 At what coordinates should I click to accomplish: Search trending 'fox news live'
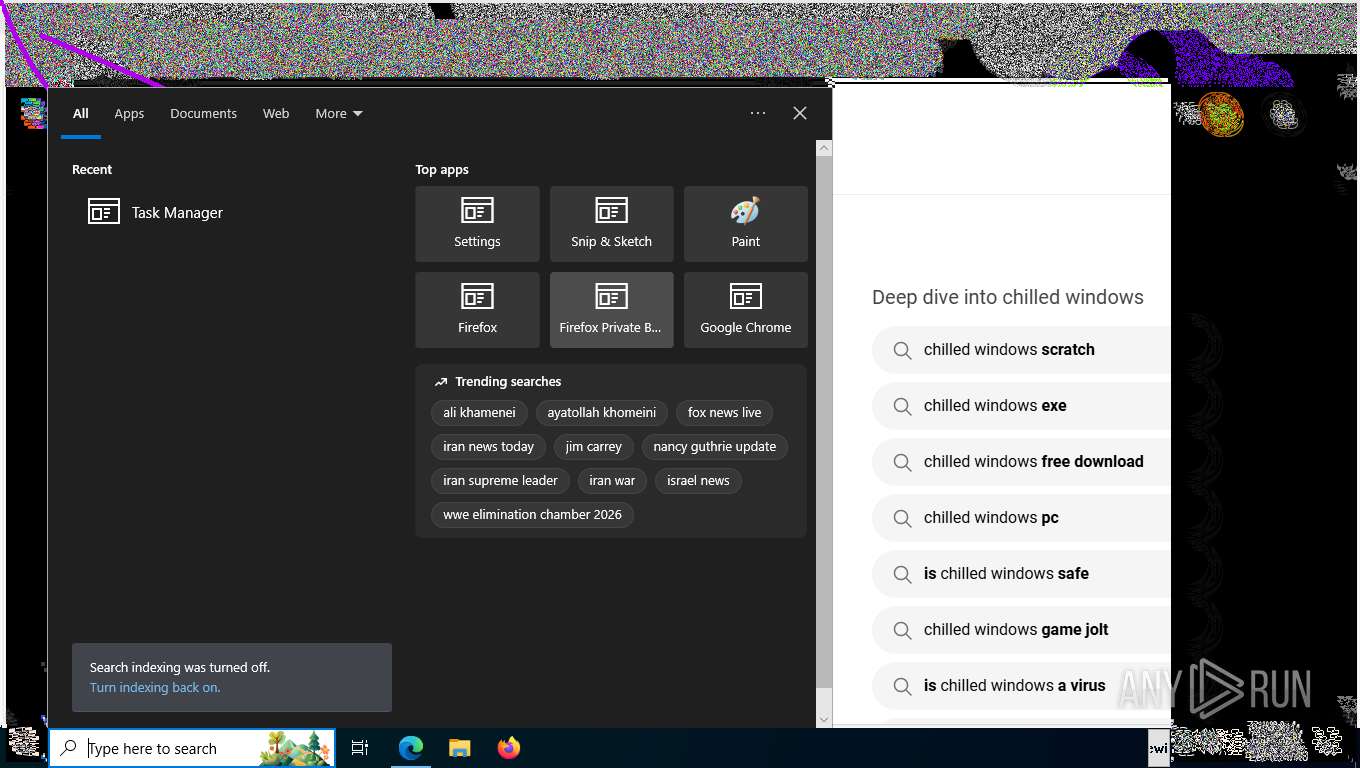pos(724,412)
